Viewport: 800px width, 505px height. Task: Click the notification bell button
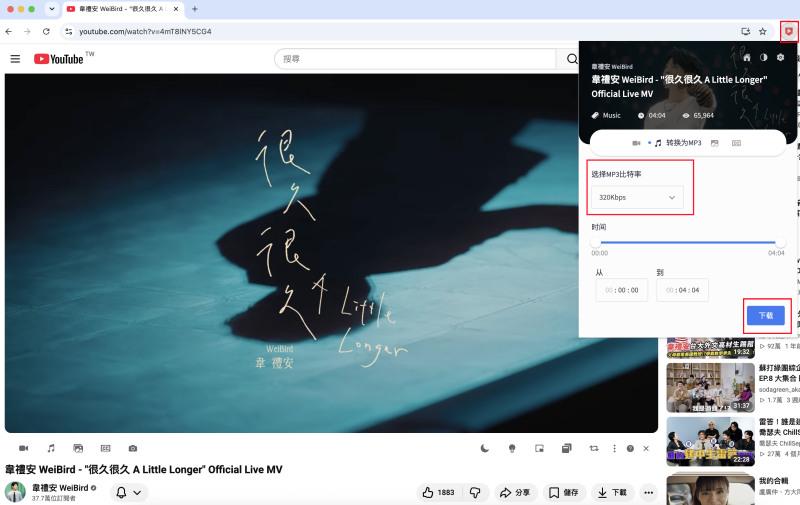tap(121, 492)
